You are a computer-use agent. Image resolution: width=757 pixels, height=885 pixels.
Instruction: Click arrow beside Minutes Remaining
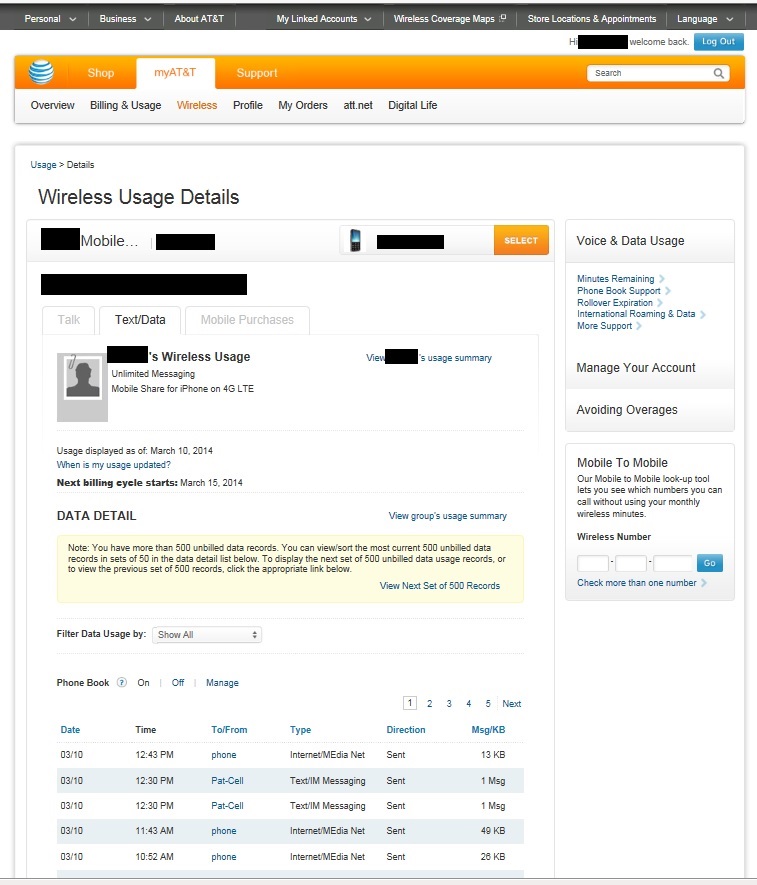[x=662, y=279]
